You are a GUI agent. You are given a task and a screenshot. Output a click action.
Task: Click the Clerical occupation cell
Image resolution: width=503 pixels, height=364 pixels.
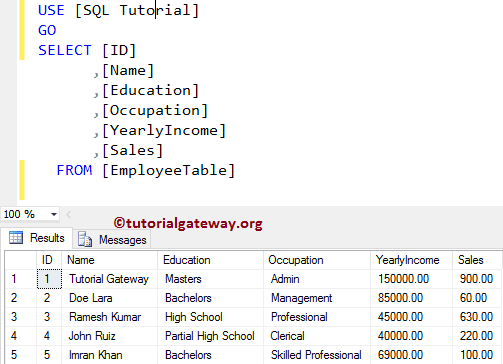coord(317,336)
